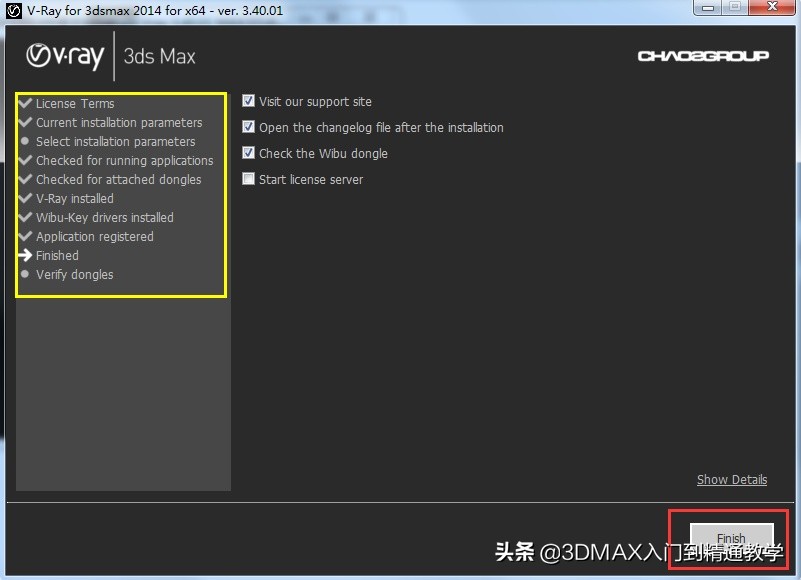Minimize the V-Ray installer window
Screen dimensions: 801x580
pos(708,8)
